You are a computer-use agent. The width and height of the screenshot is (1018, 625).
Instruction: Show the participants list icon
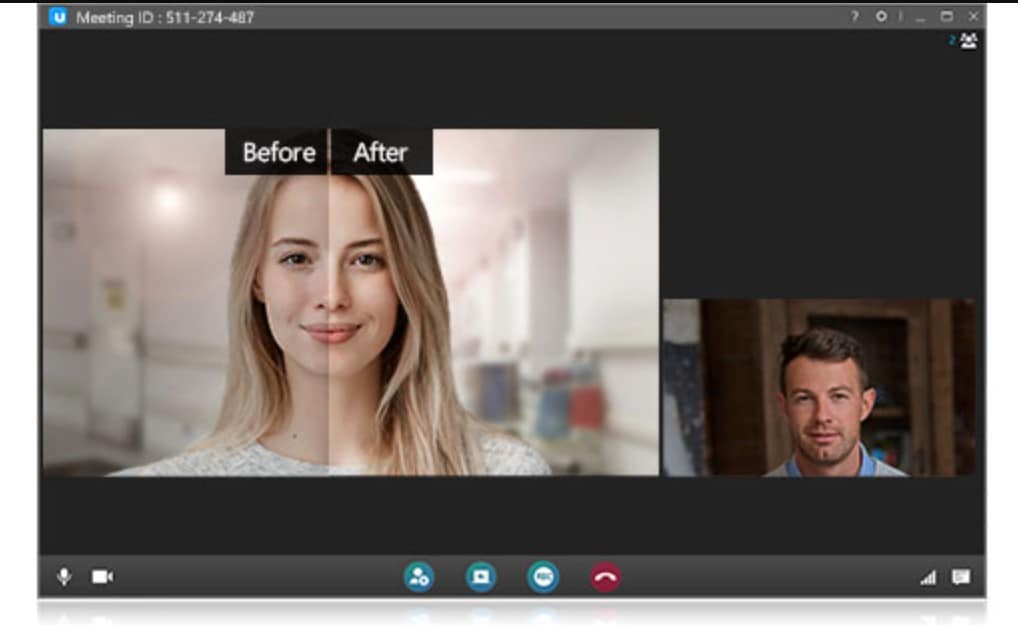(968, 41)
